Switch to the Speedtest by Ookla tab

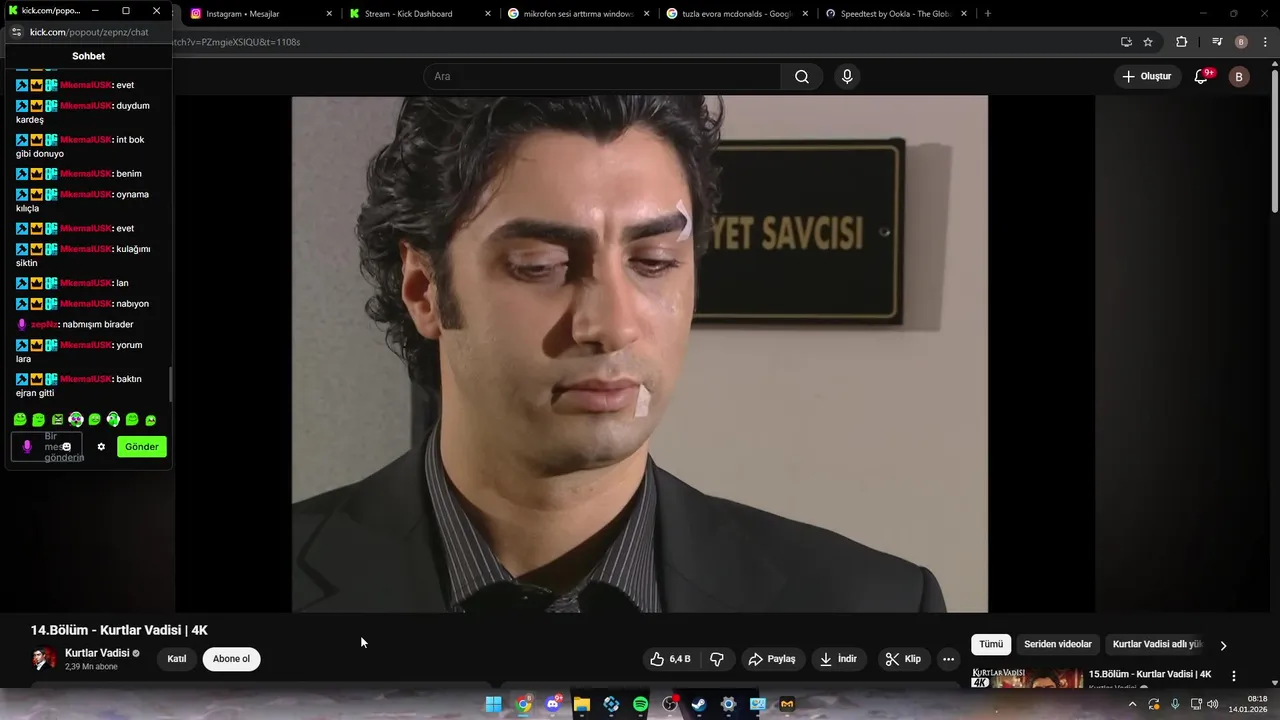(896, 14)
